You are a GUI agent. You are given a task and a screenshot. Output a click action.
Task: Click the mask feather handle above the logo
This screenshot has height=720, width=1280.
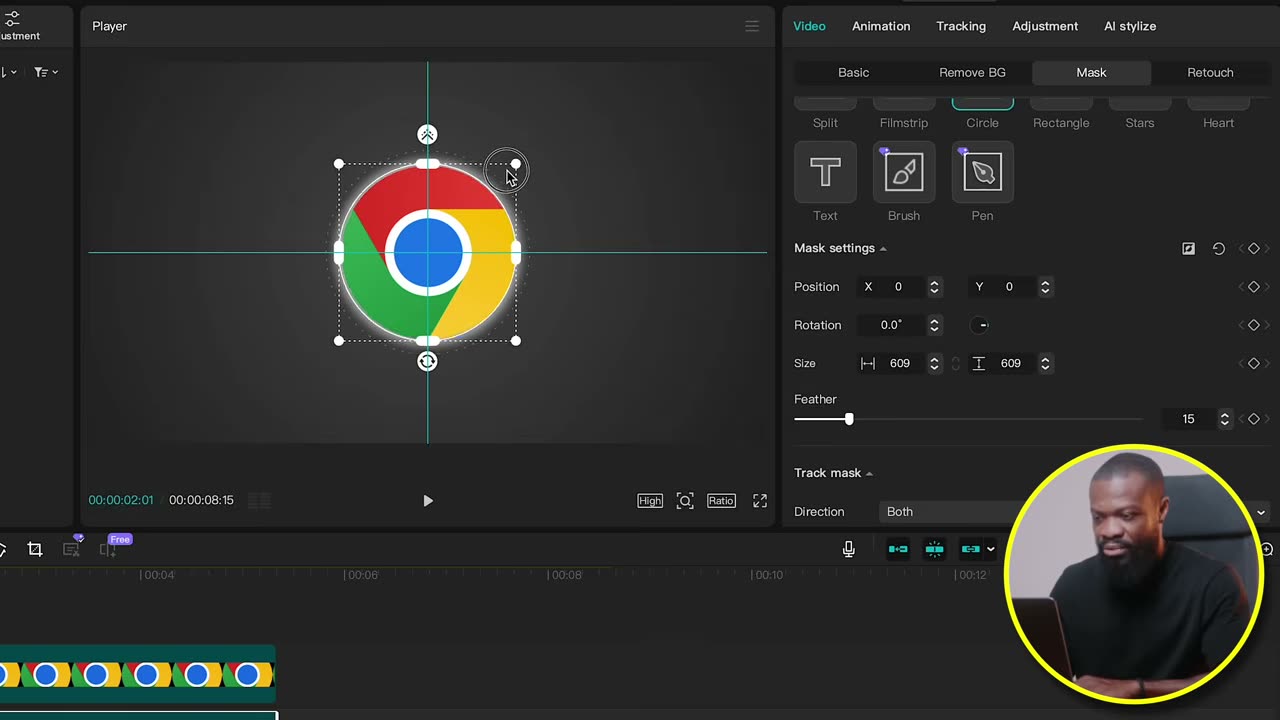(427, 134)
